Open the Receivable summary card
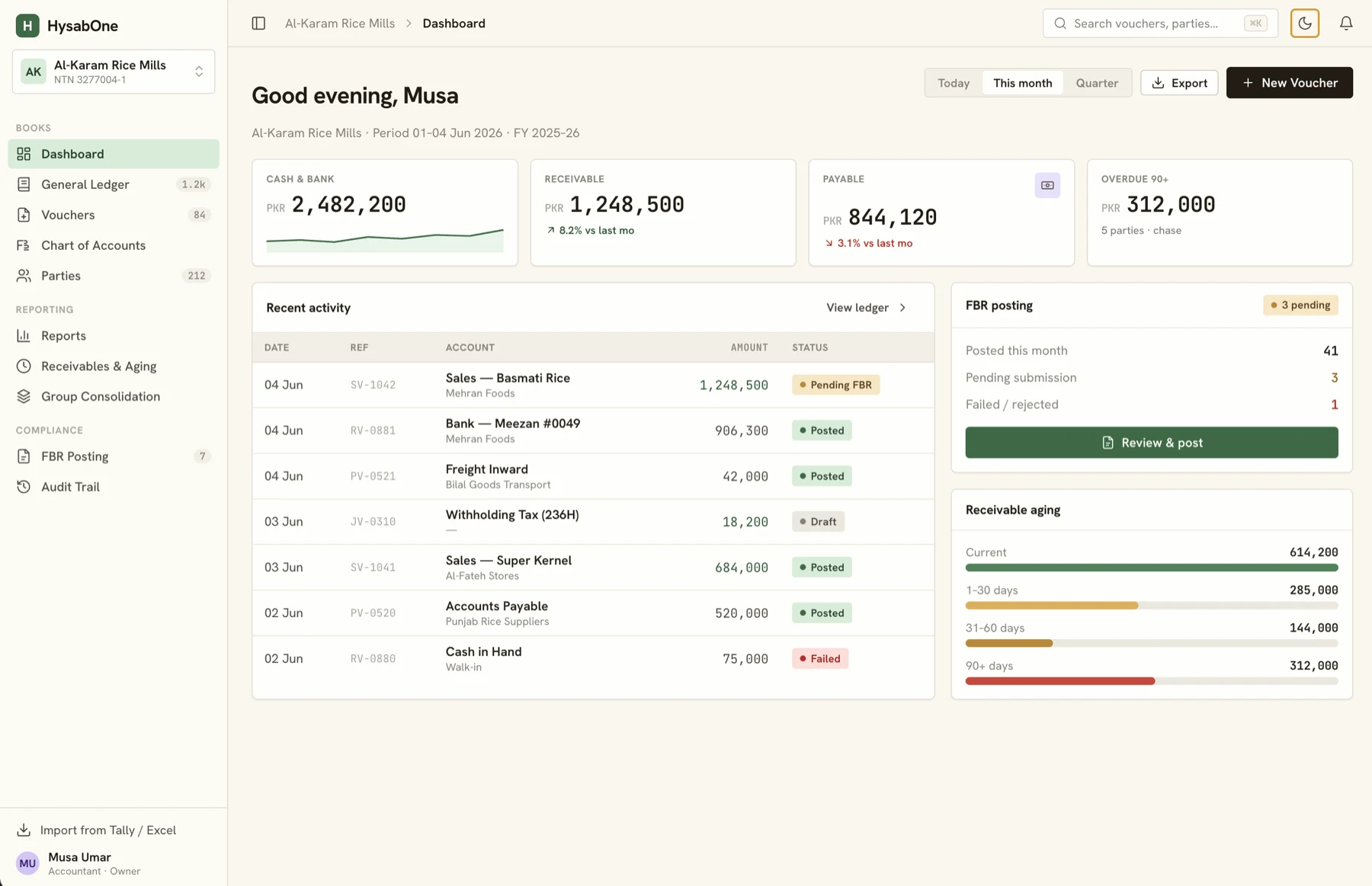Screen dimensions: 1372x886 [663, 213]
